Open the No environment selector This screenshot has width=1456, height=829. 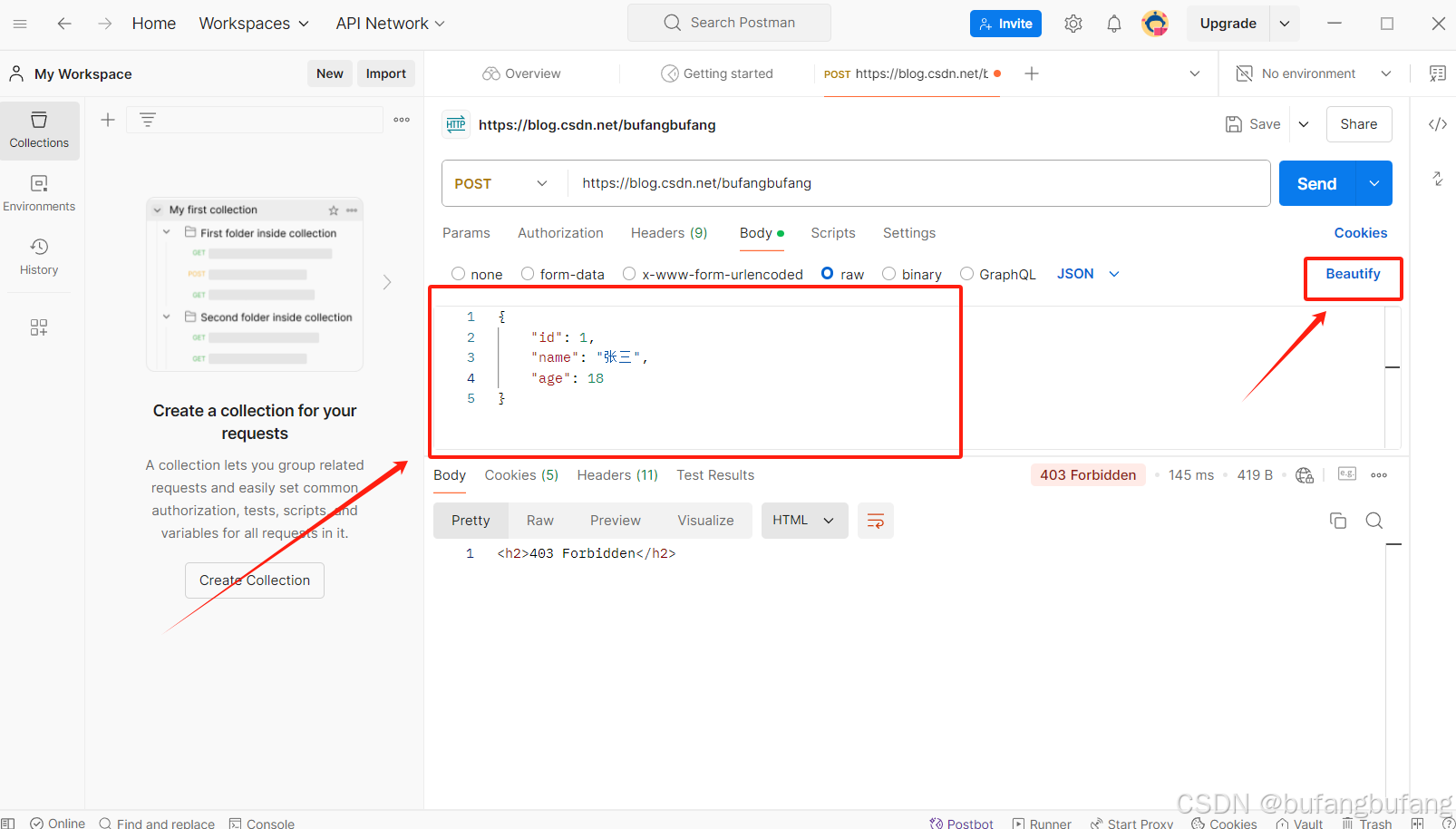pyautogui.click(x=1314, y=73)
